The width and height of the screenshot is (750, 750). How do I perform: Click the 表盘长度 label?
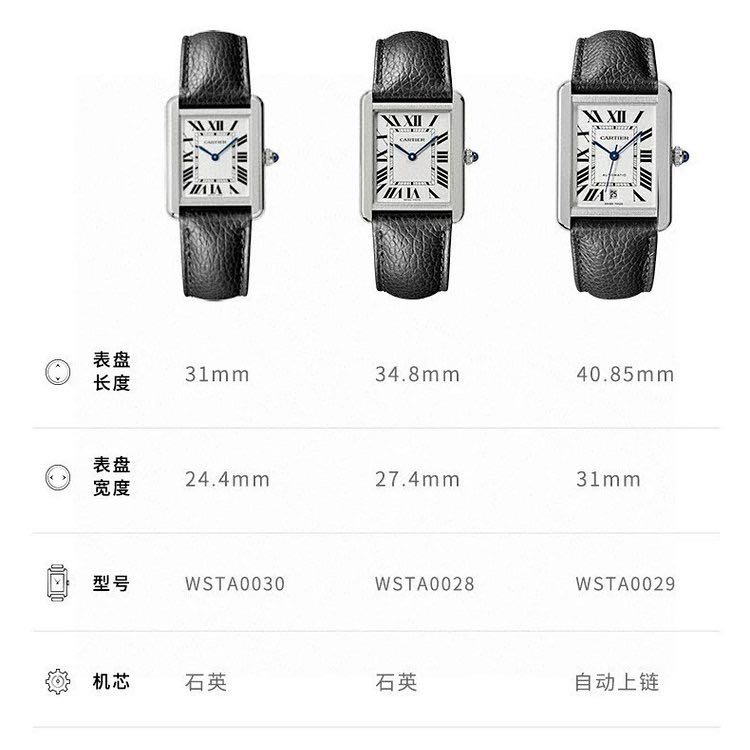tap(111, 372)
